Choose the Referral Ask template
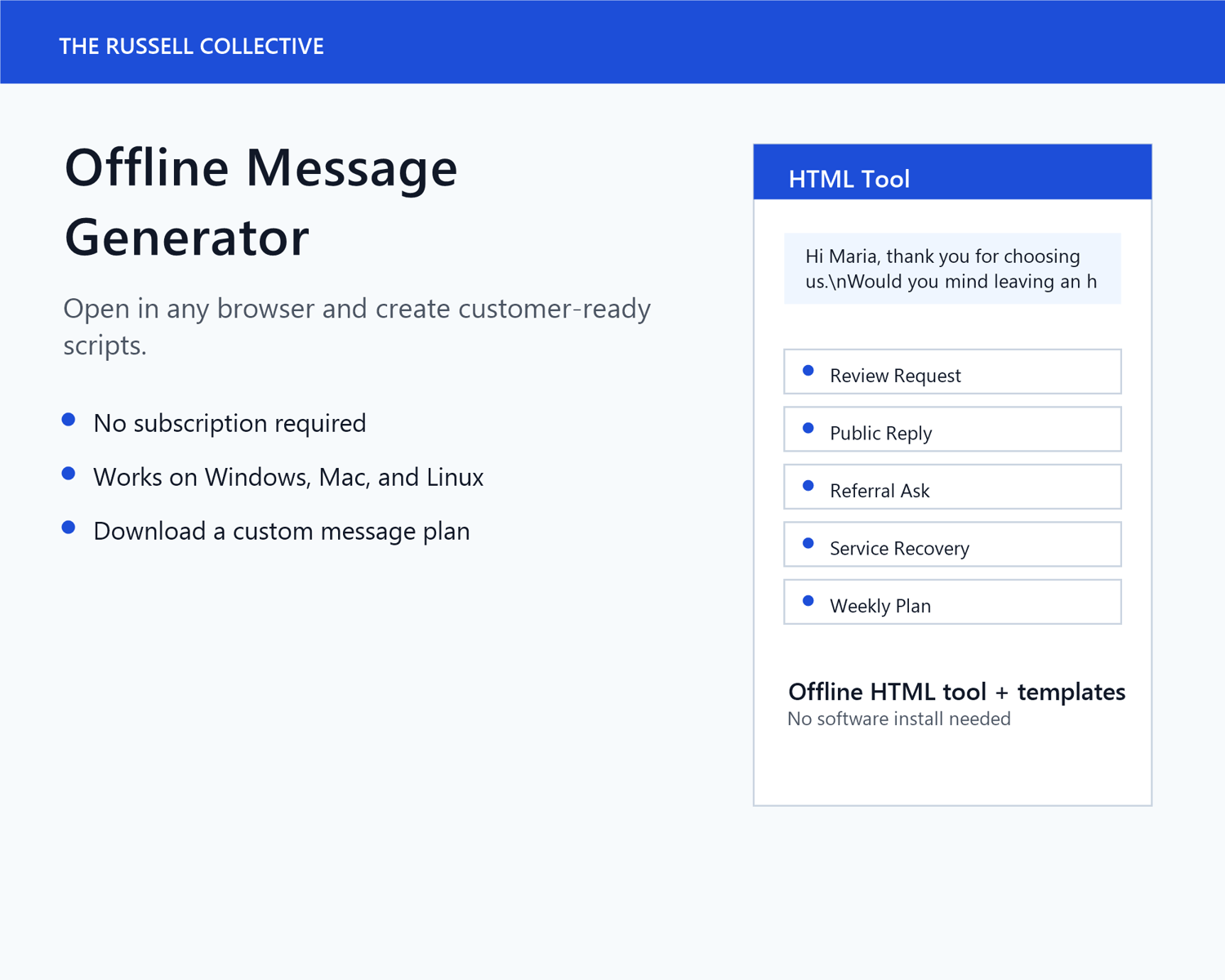This screenshot has height=980, width=1225. click(x=952, y=487)
